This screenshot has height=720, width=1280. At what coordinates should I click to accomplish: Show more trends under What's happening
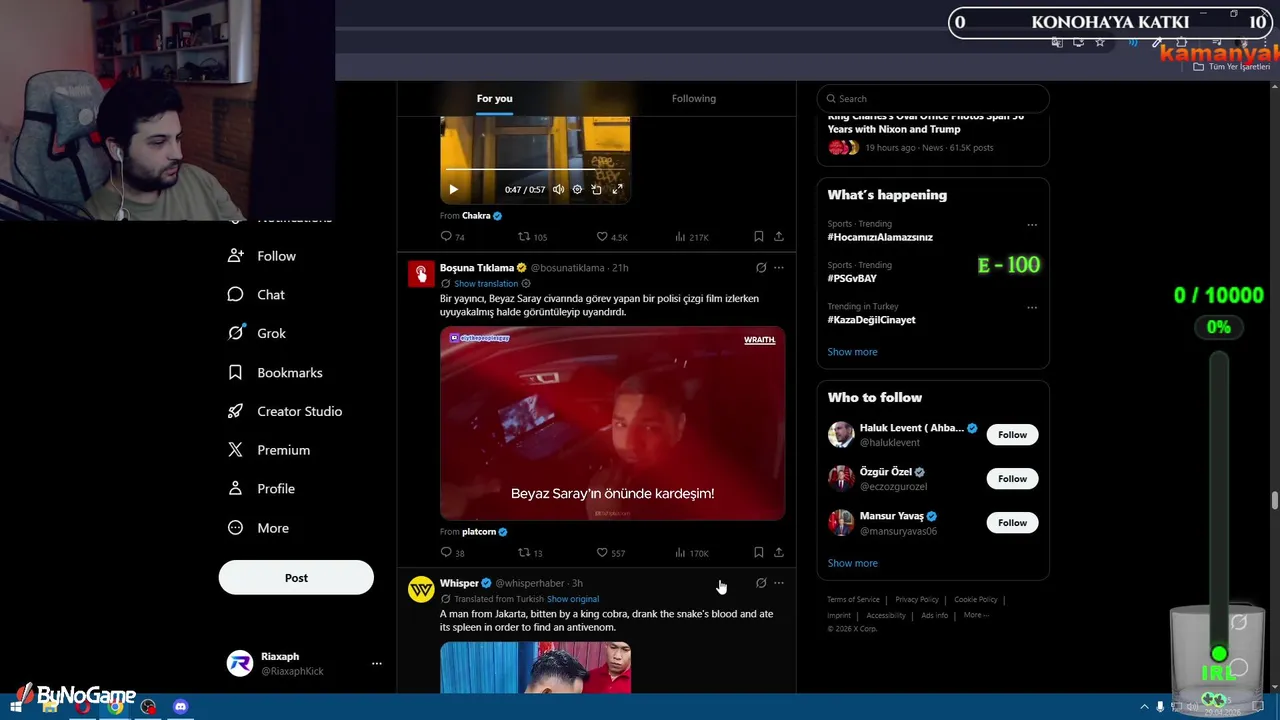[x=852, y=352]
